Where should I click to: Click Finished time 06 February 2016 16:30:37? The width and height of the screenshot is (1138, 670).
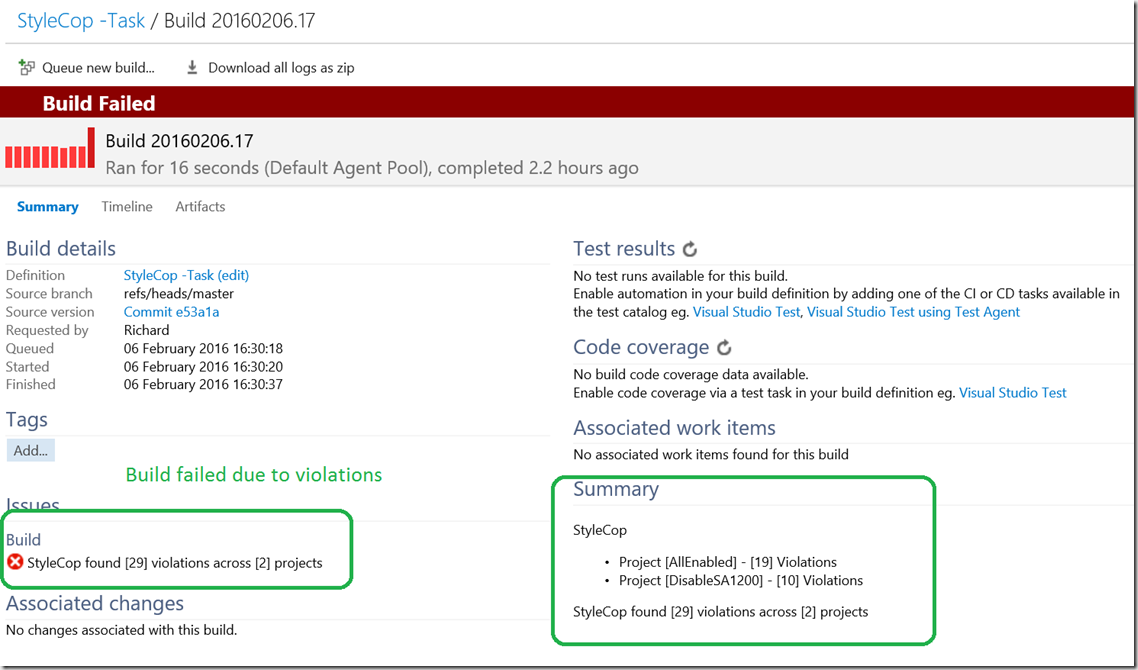(x=203, y=384)
